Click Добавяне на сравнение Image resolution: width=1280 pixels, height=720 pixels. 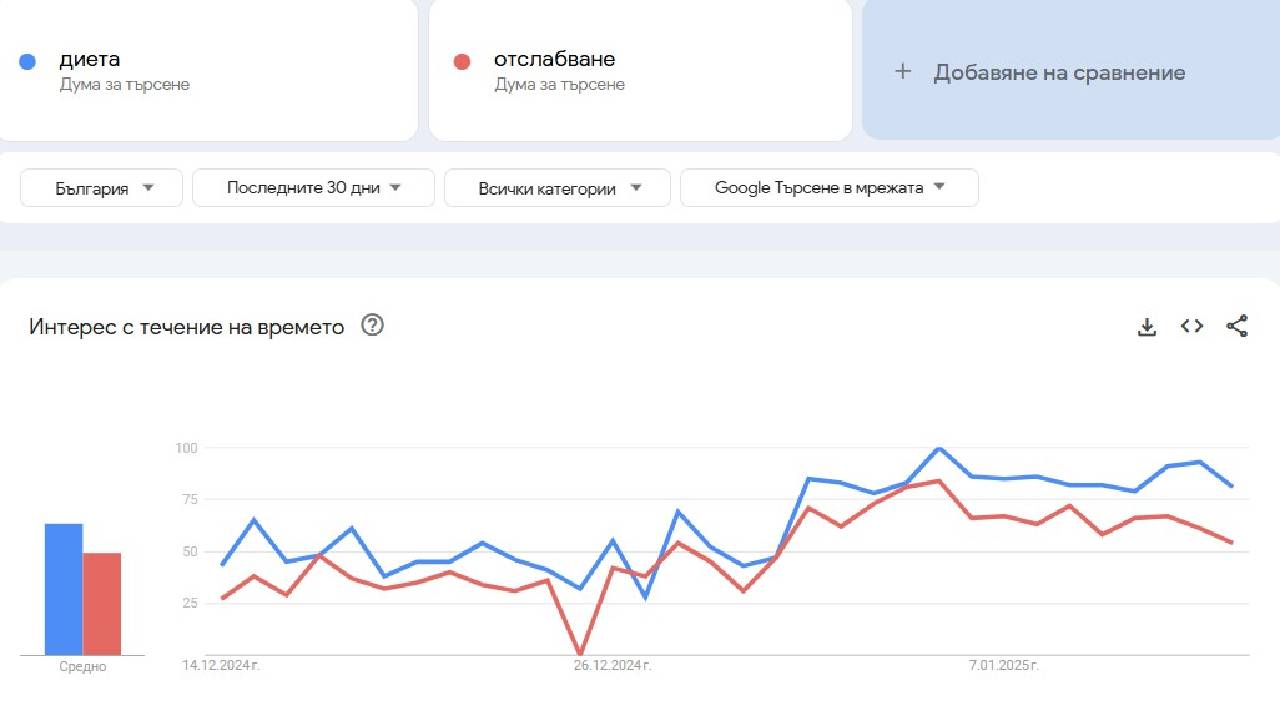1059,71
